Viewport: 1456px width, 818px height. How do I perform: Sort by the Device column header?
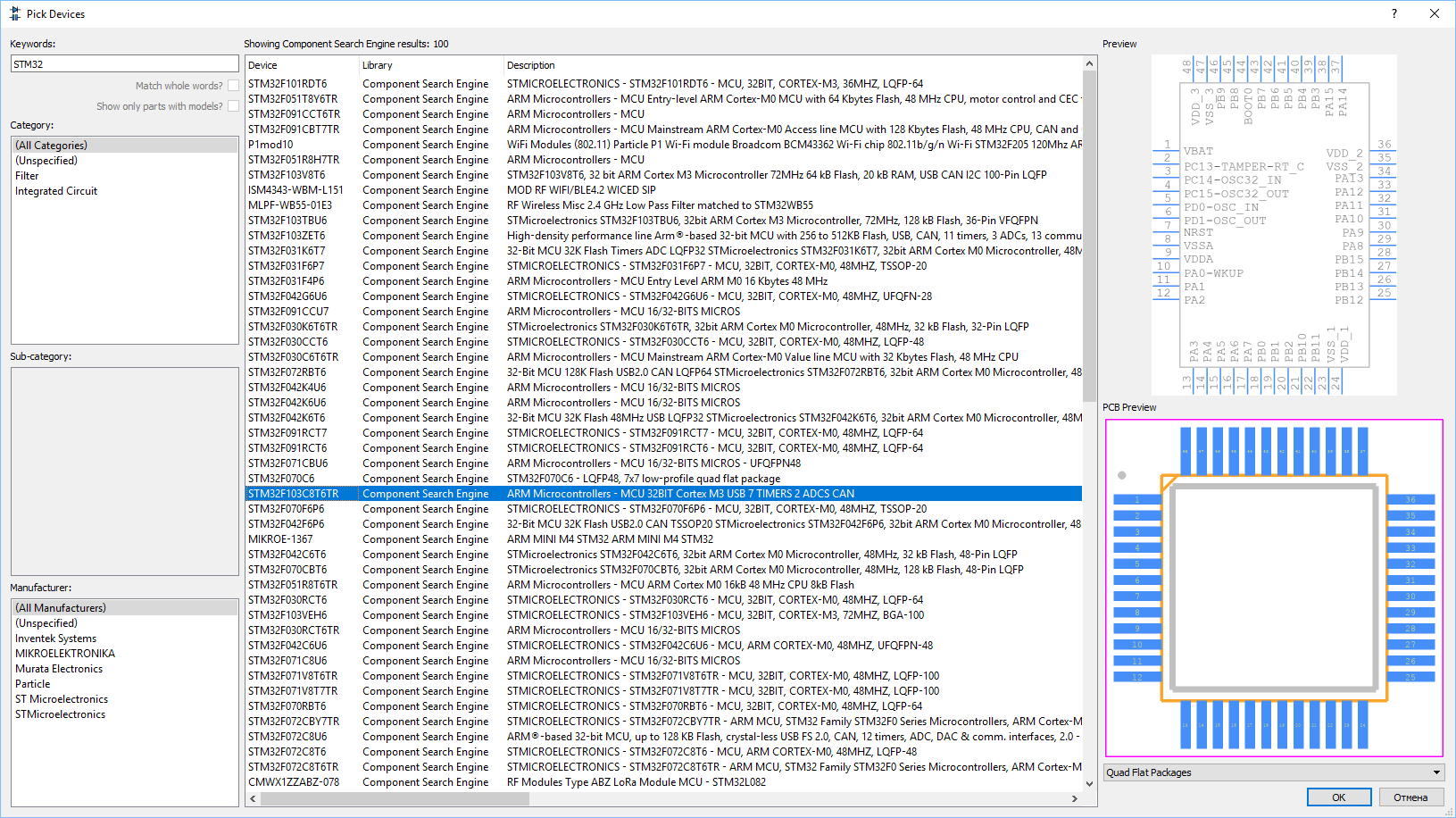302,65
